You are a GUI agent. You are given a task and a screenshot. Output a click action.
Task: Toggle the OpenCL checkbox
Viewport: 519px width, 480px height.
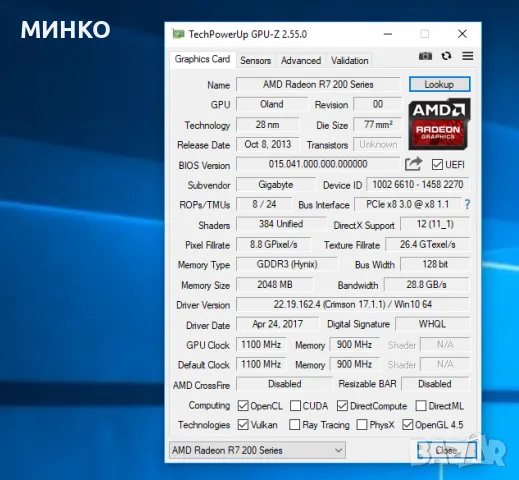point(243,406)
